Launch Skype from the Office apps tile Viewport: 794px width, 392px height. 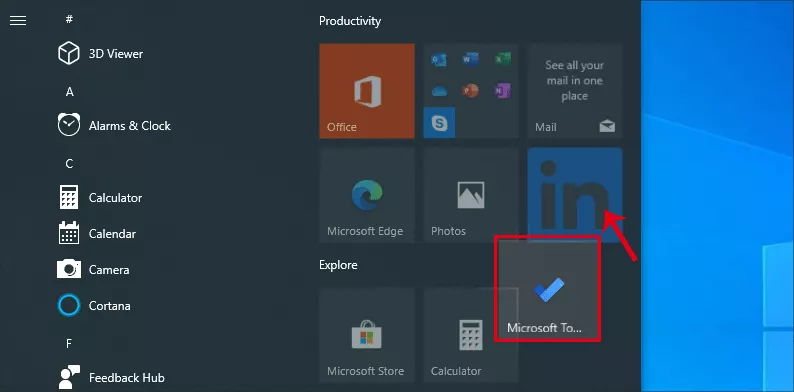point(439,123)
